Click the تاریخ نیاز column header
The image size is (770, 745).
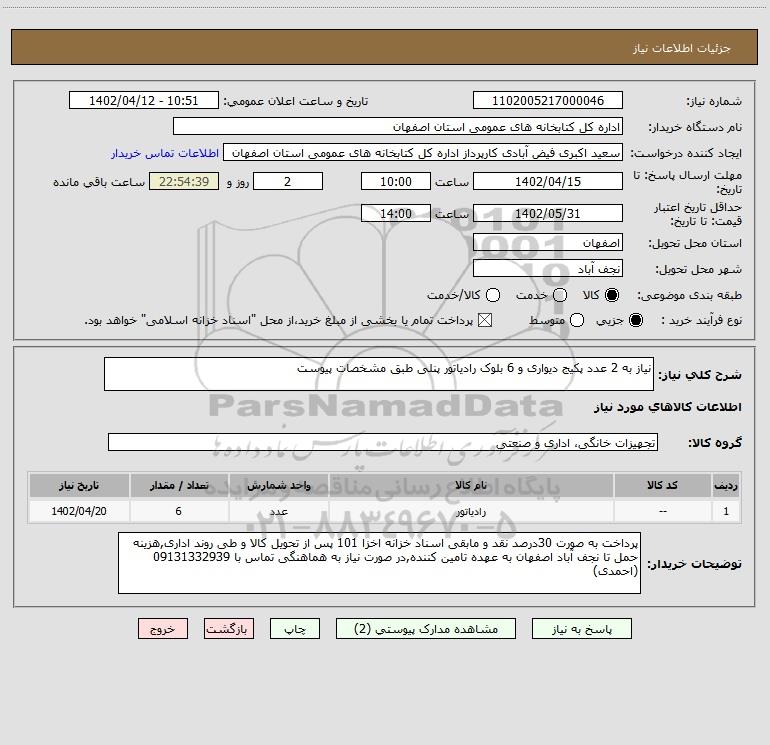(79, 485)
